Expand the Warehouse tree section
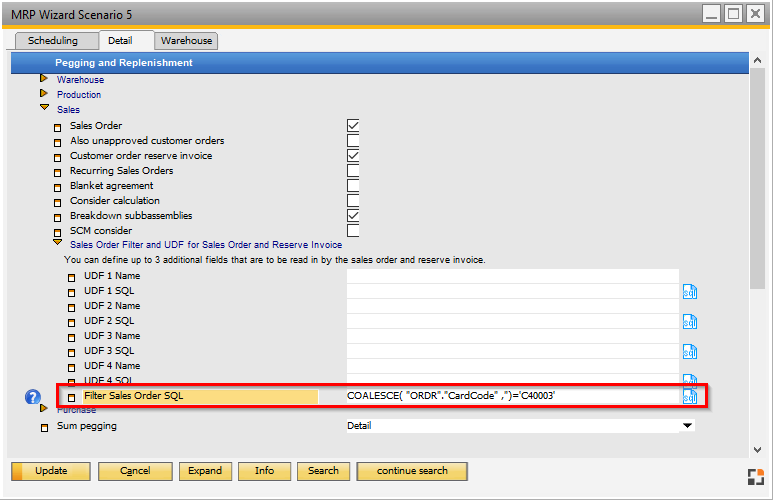The height and width of the screenshot is (500, 773). pos(44,79)
